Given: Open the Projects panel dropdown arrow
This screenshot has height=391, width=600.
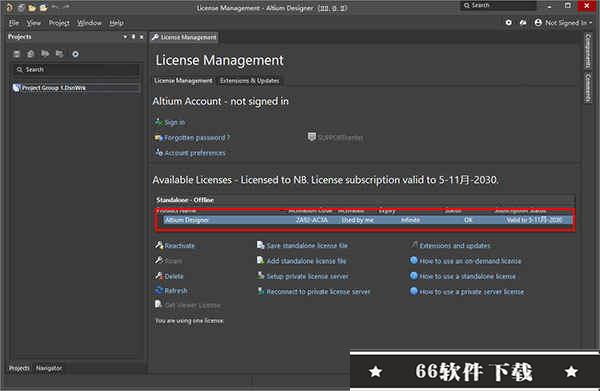Looking at the screenshot, I should 125,37.
